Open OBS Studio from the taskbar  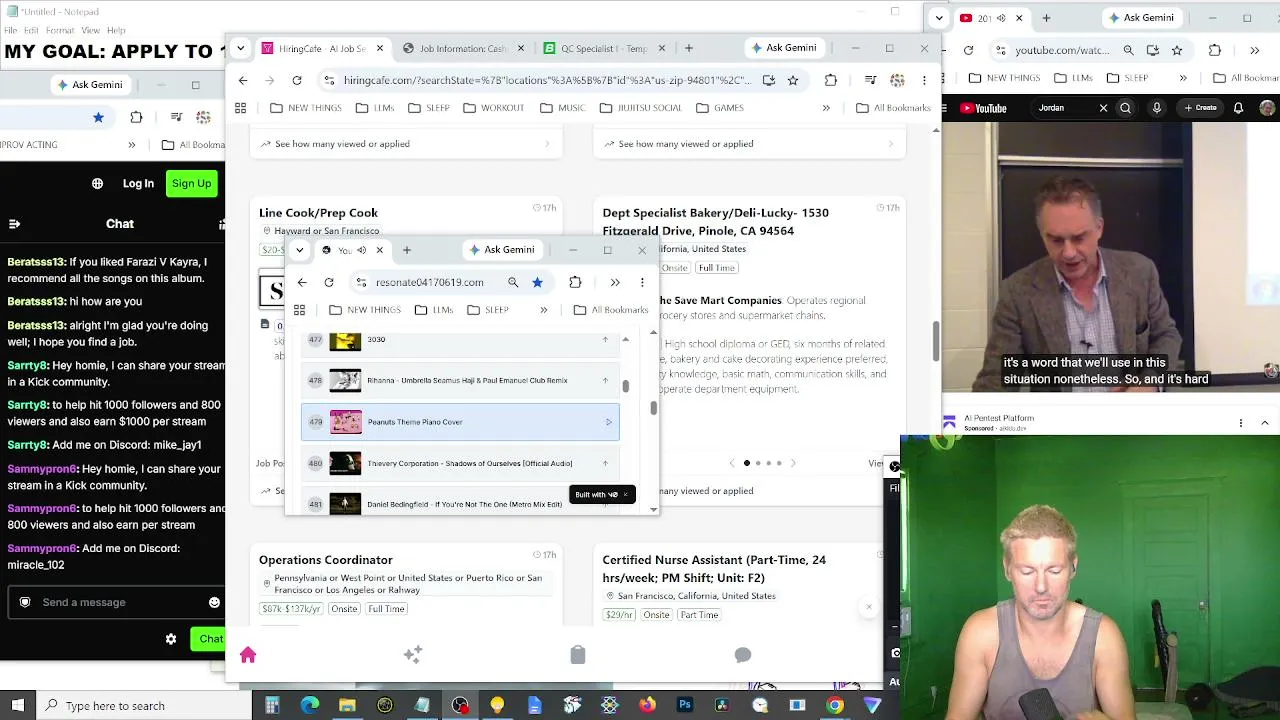(460, 706)
